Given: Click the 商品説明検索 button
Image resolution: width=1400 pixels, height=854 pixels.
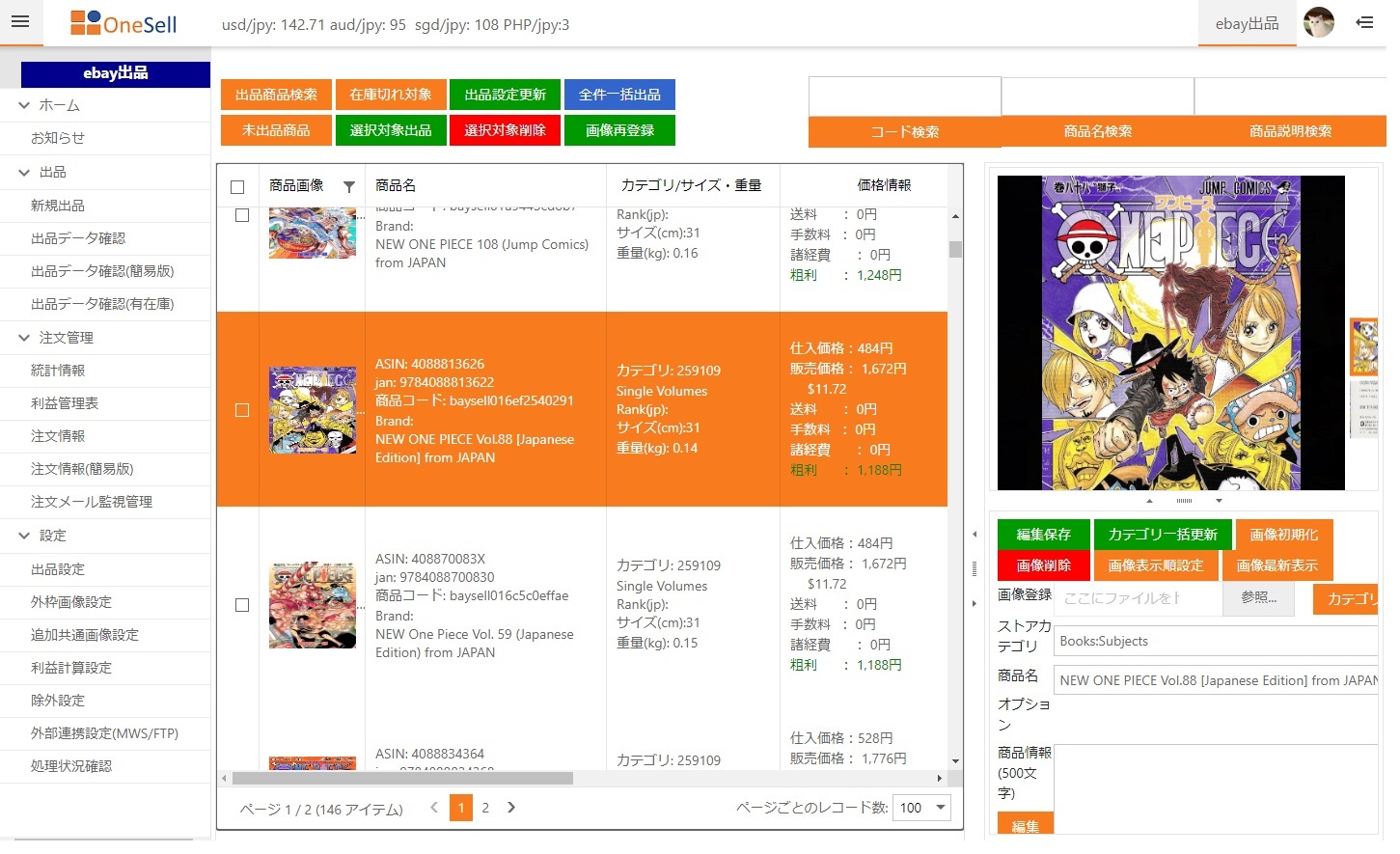Looking at the screenshot, I should 1291,132.
